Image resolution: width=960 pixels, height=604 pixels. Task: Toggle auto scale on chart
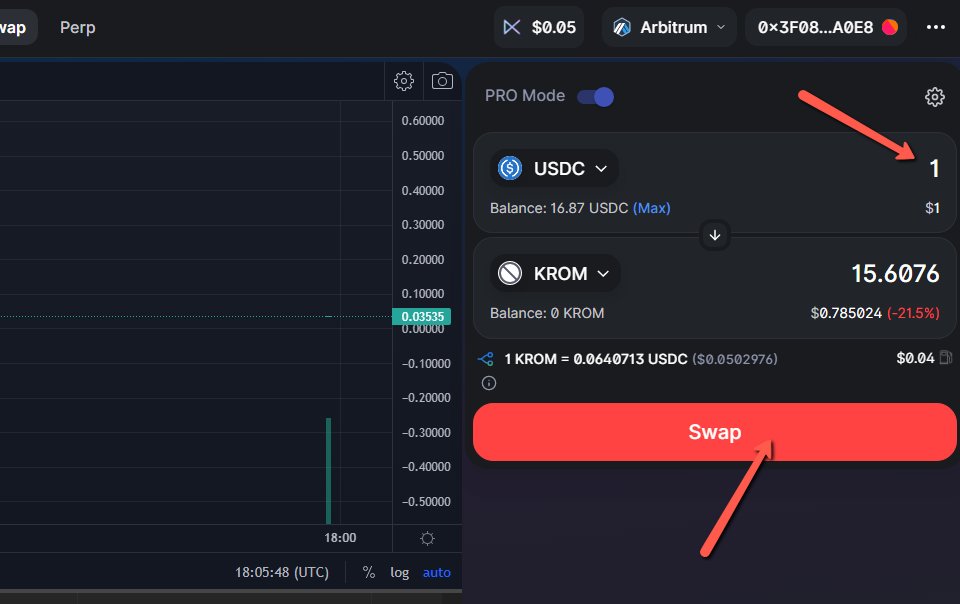pyautogui.click(x=437, y=572)
